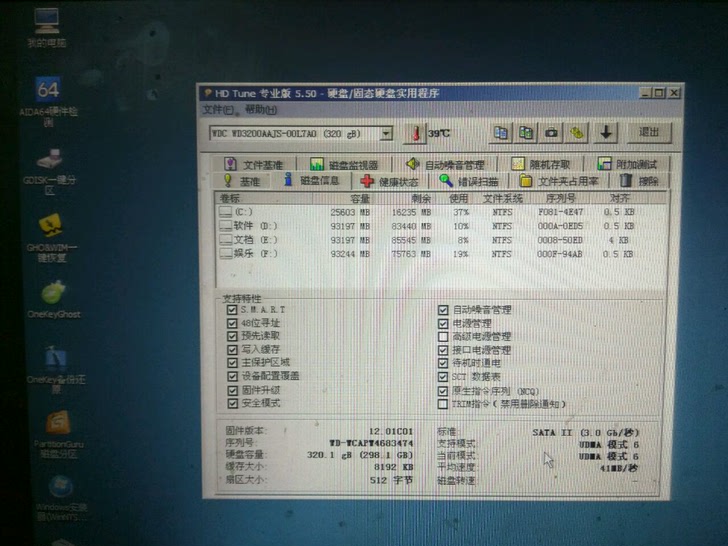
Task: Toggle the 预先读取 checkbox
Action: [x=232, y=336]
